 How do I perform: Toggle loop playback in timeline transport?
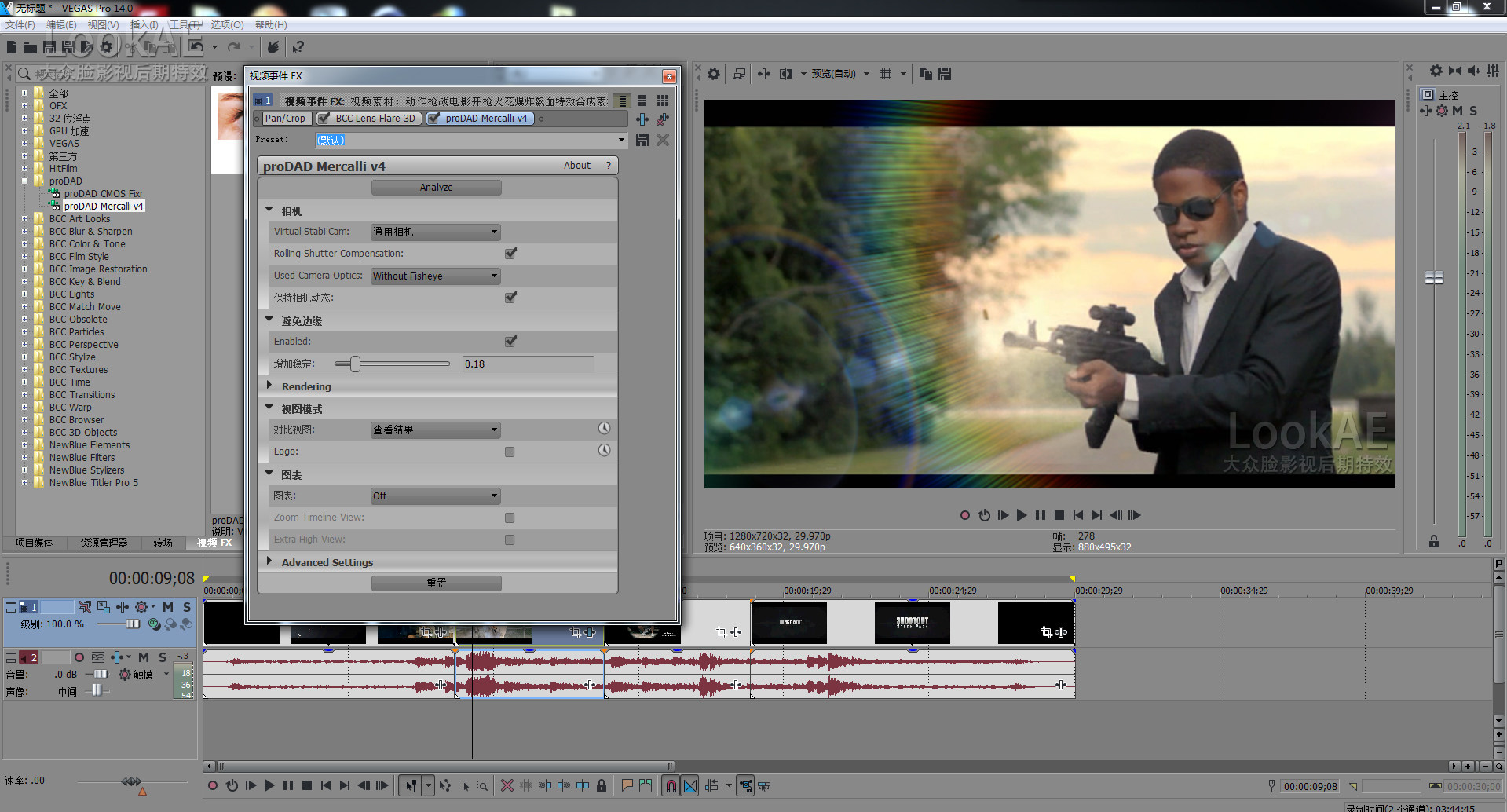[x=232, y=785]
